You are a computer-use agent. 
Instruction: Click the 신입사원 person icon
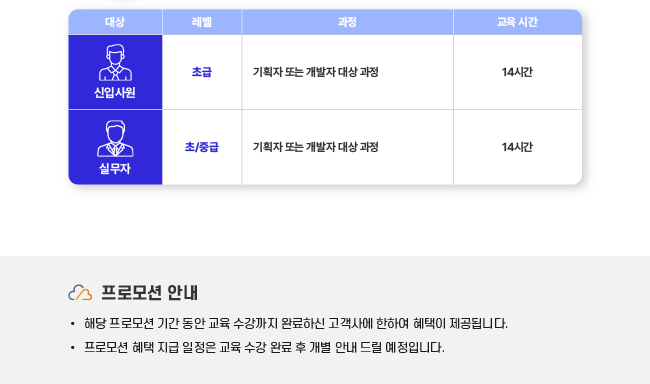tap(115, 63)
